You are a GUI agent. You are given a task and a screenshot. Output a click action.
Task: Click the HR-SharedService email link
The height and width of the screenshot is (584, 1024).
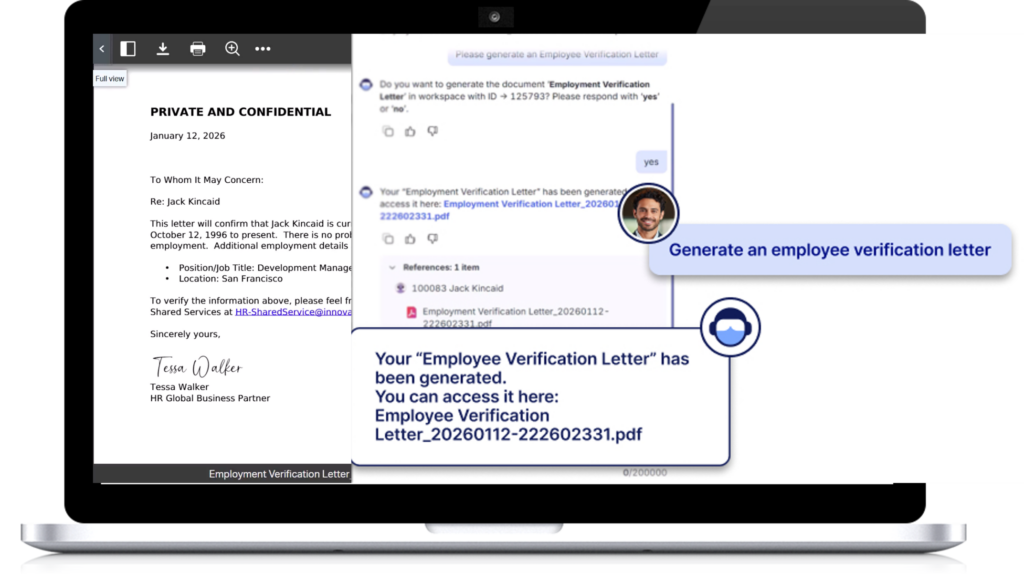pyautogui.click(x=293, y=312)
